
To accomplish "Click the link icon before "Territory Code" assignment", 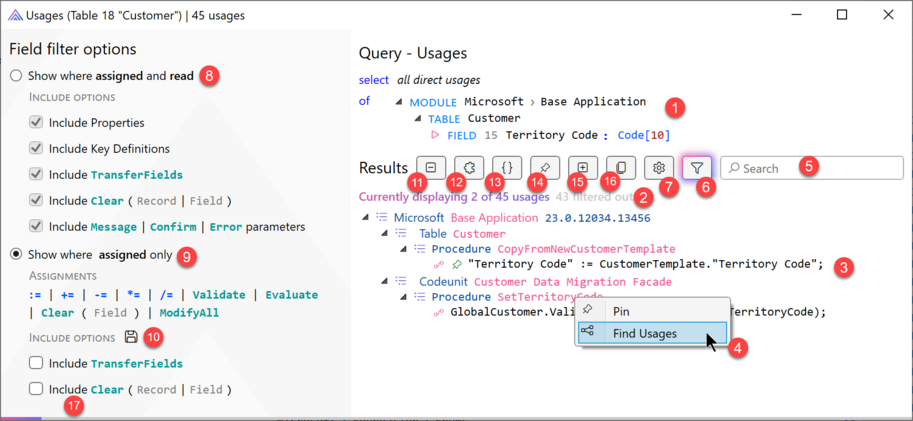I will 440,264.
